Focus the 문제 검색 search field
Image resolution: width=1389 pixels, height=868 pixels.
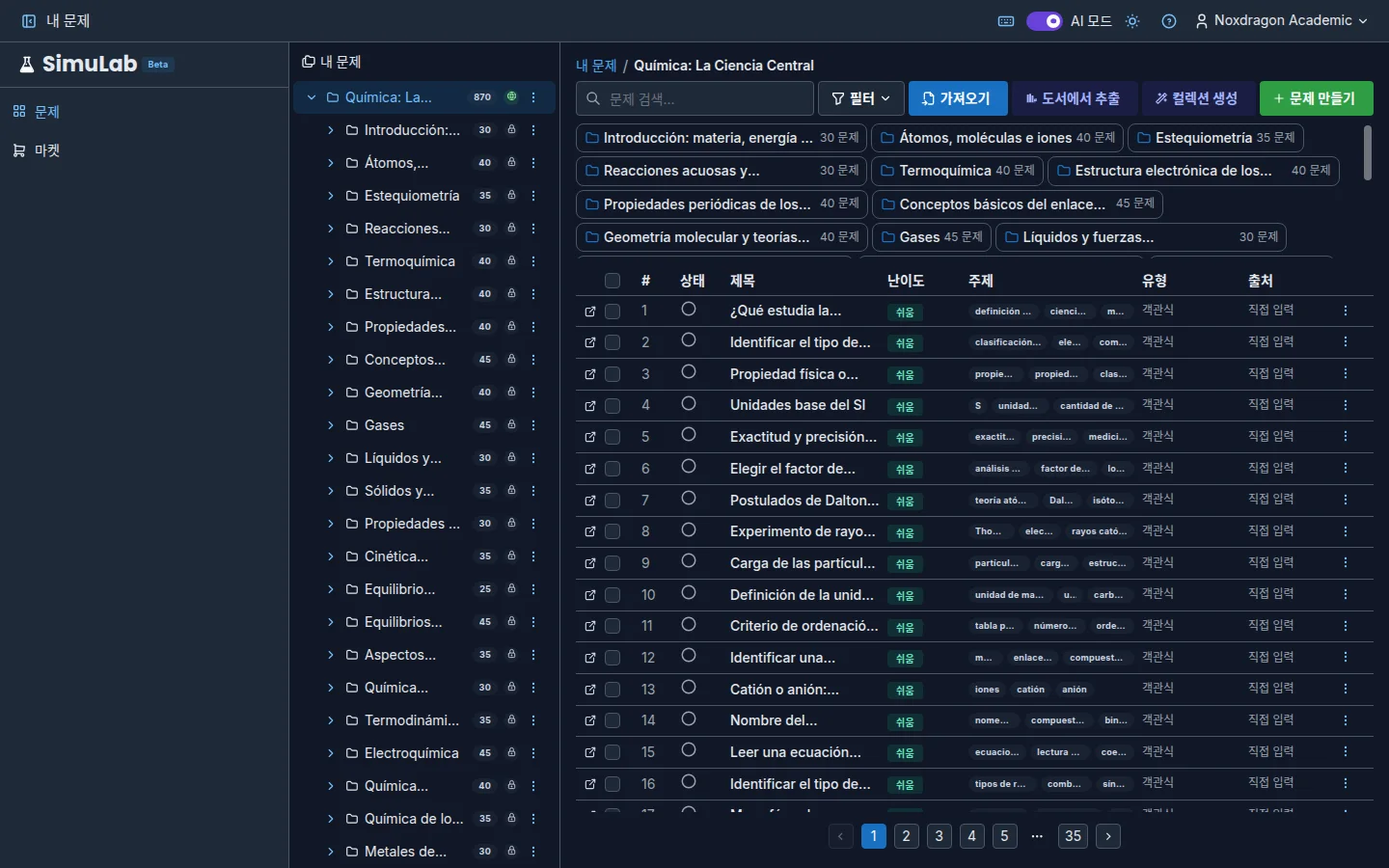coord(694,98)
